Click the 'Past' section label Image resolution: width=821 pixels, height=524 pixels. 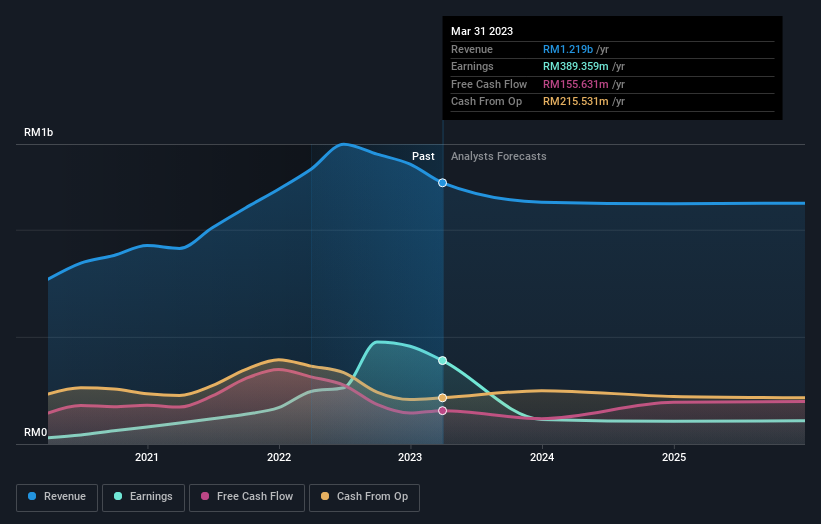(x=423, y=157)
